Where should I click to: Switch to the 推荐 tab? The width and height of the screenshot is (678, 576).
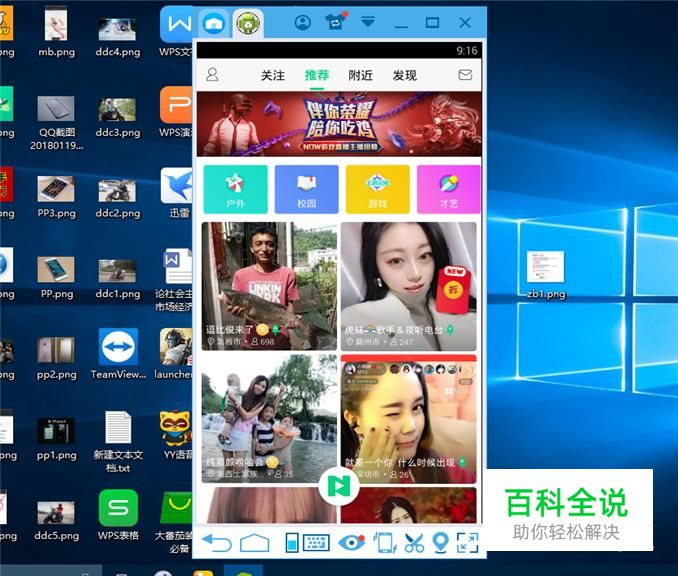click(x=317, y=76)
